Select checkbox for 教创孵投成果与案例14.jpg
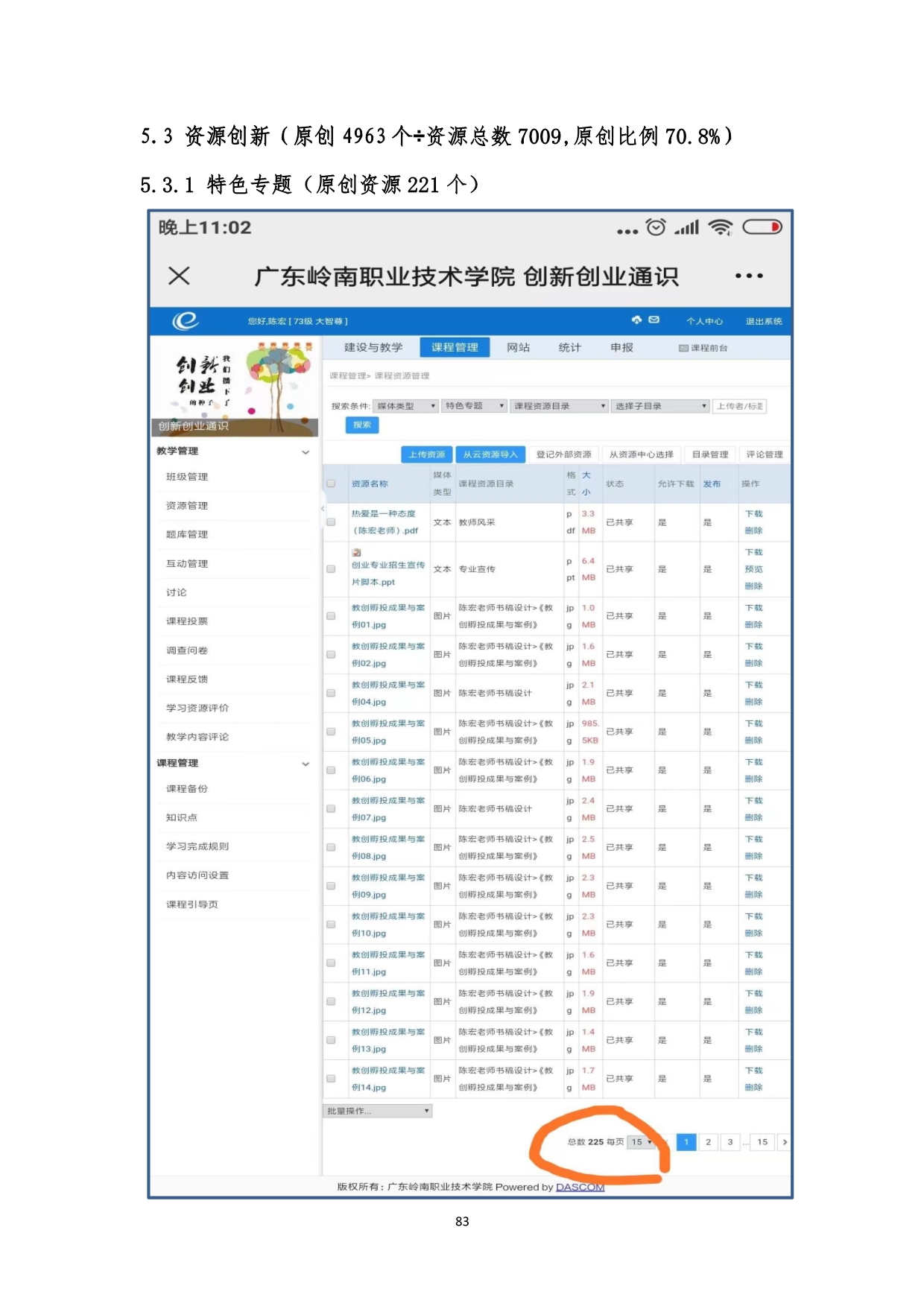Image resolution: width=924 pixels, height=1306 pixels. (x=331, y=1078)
